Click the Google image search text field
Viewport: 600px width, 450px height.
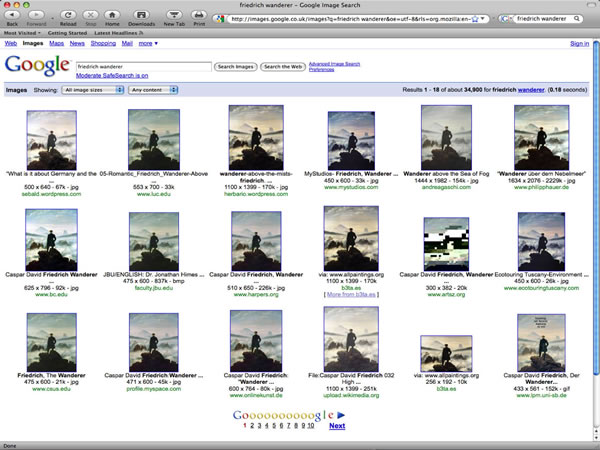[143, 67]
